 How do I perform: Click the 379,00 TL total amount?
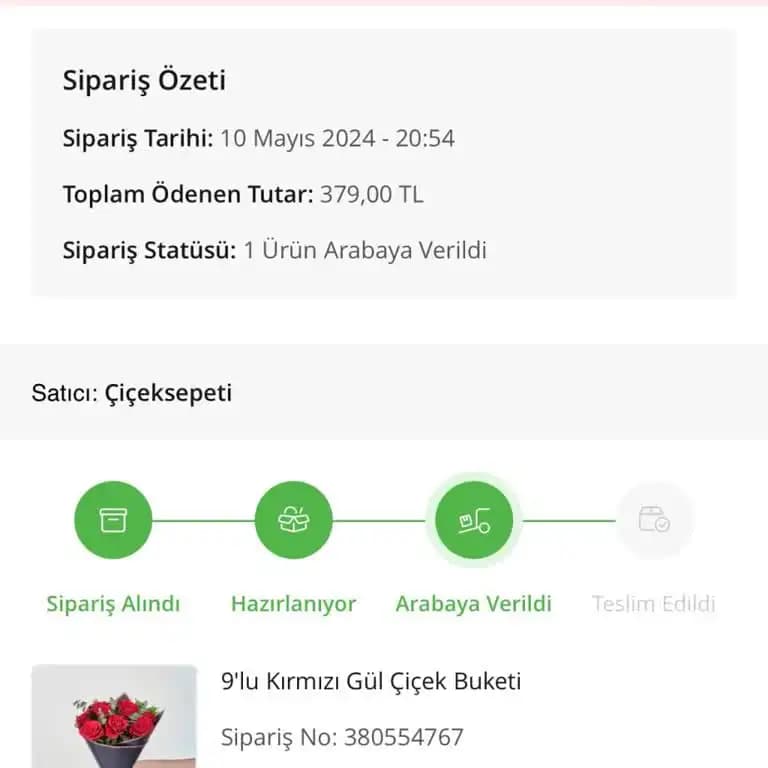tap(371, 194)
